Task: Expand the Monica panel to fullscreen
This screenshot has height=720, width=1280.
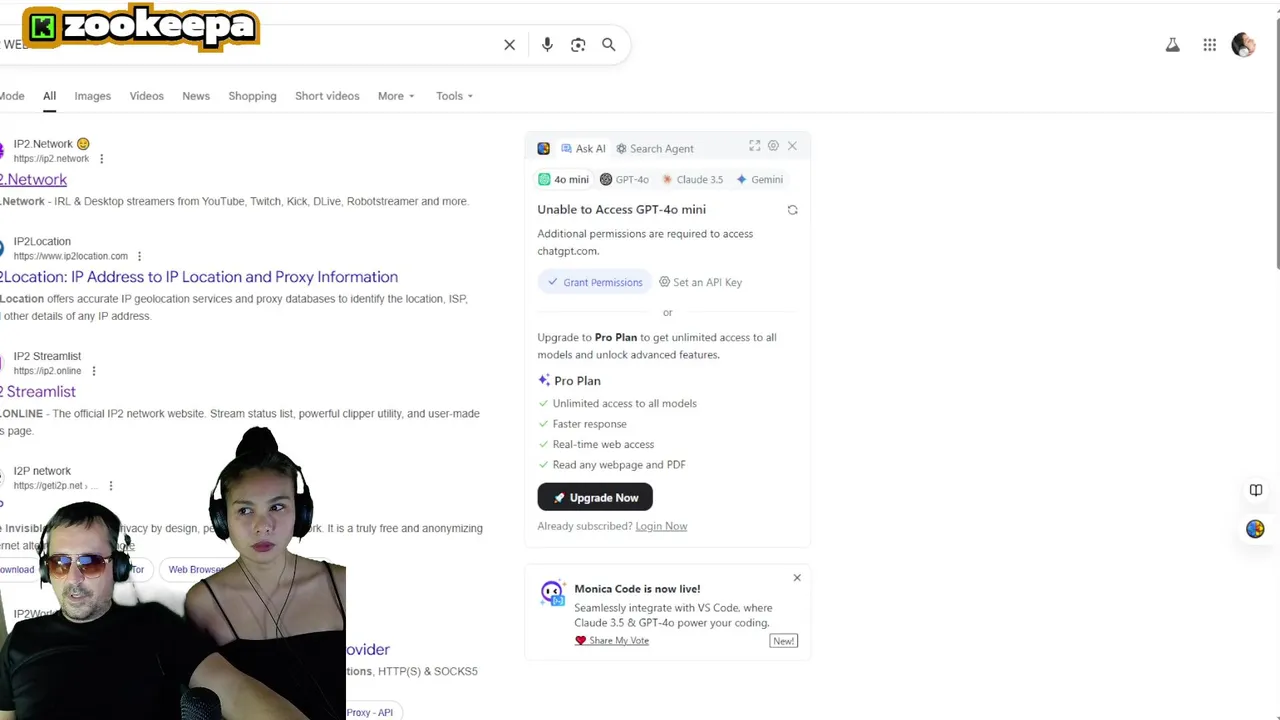Action: point(755,146)
